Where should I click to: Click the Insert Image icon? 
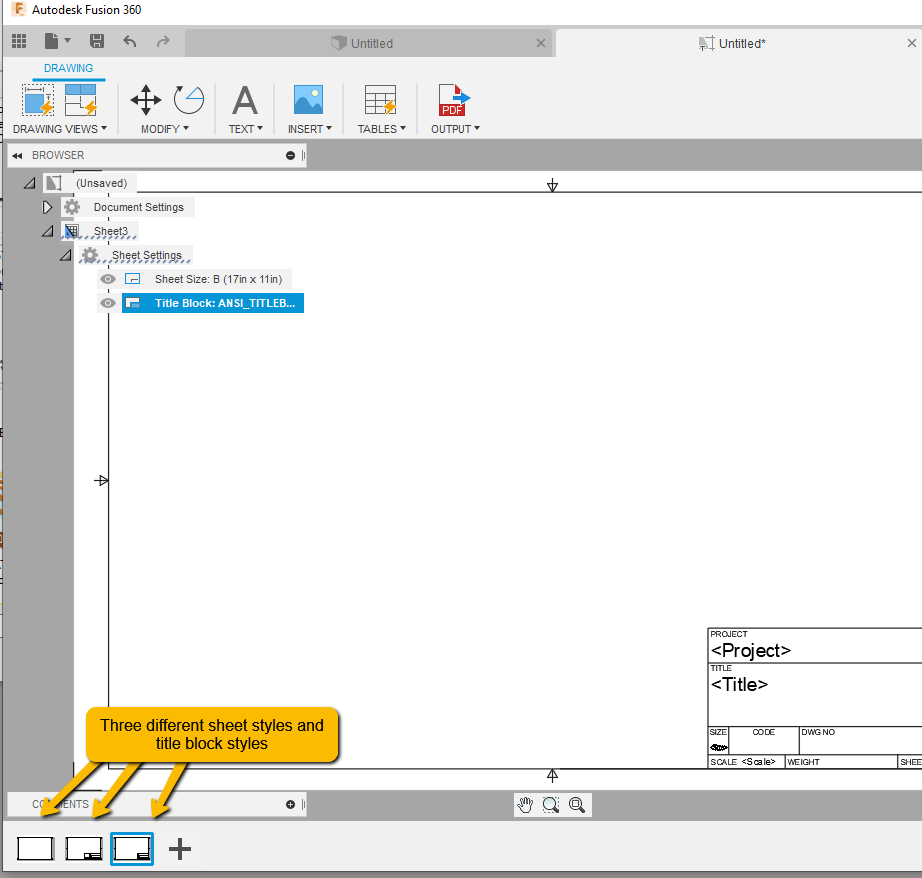tap(308, 99)
